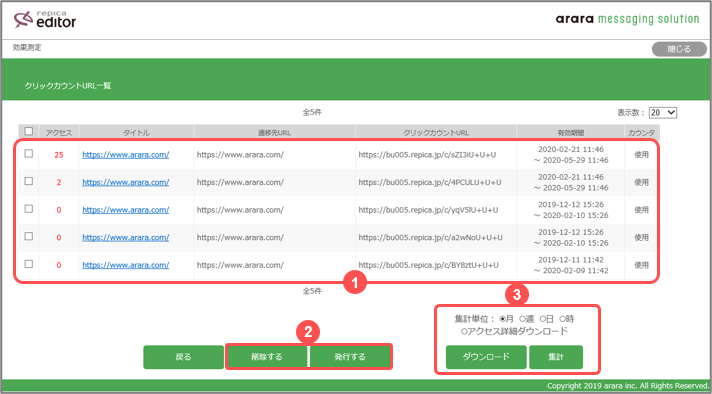Screen dimensions: 712x394
Task: Click the arara messaging solution logo
Action: pos(628,19)
